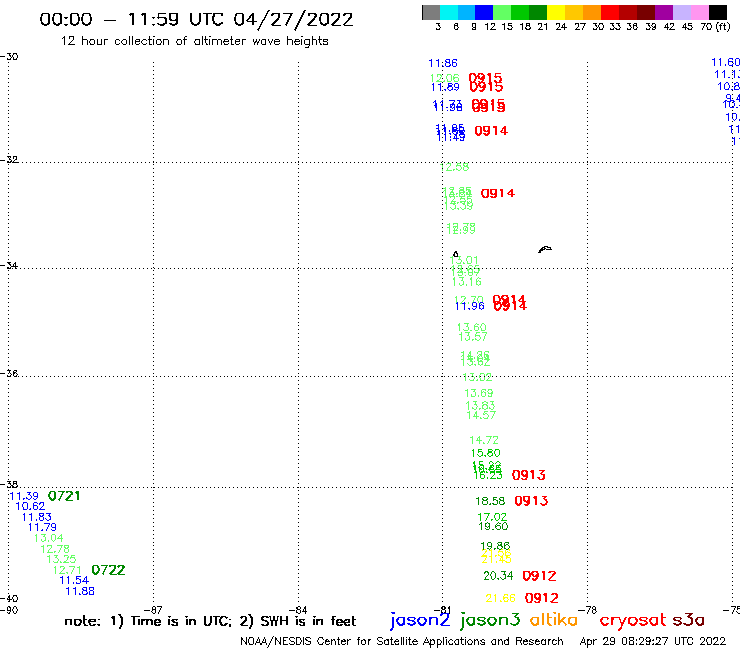
Task: Click the '70 (ft)' color bar label
Action: (x=715, y=27)
